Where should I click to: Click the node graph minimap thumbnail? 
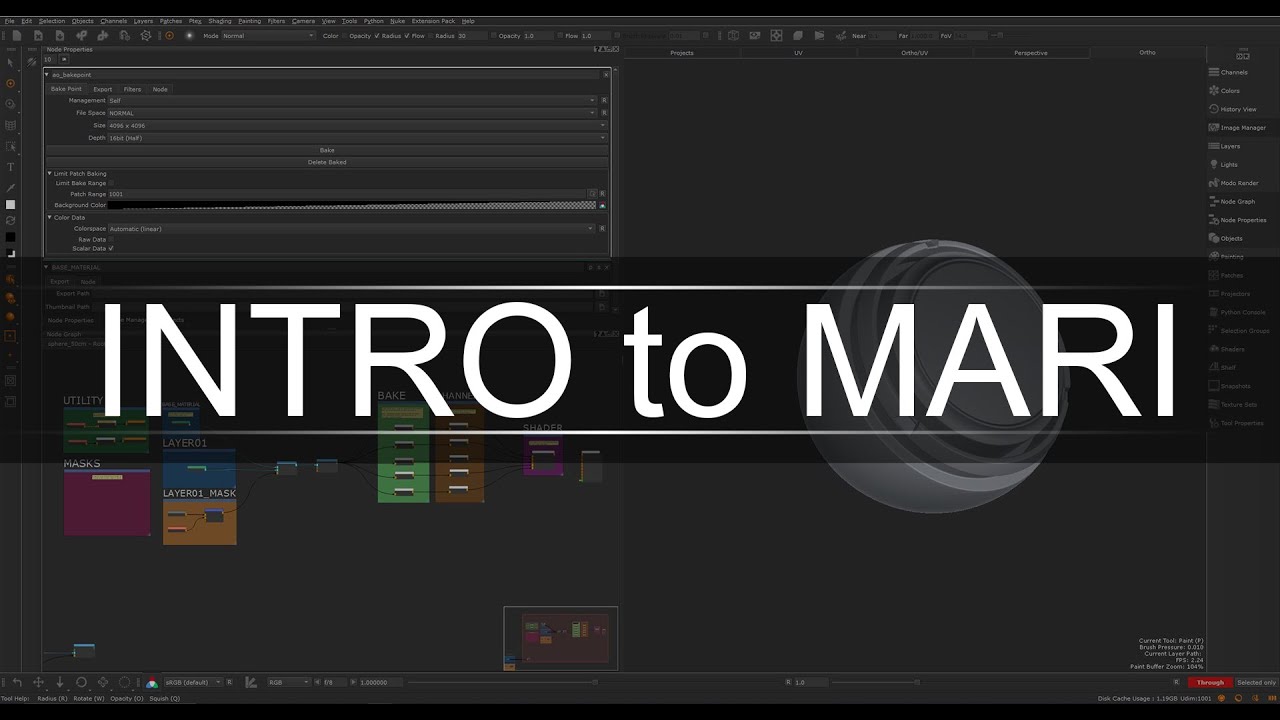(x=561, y=638)
